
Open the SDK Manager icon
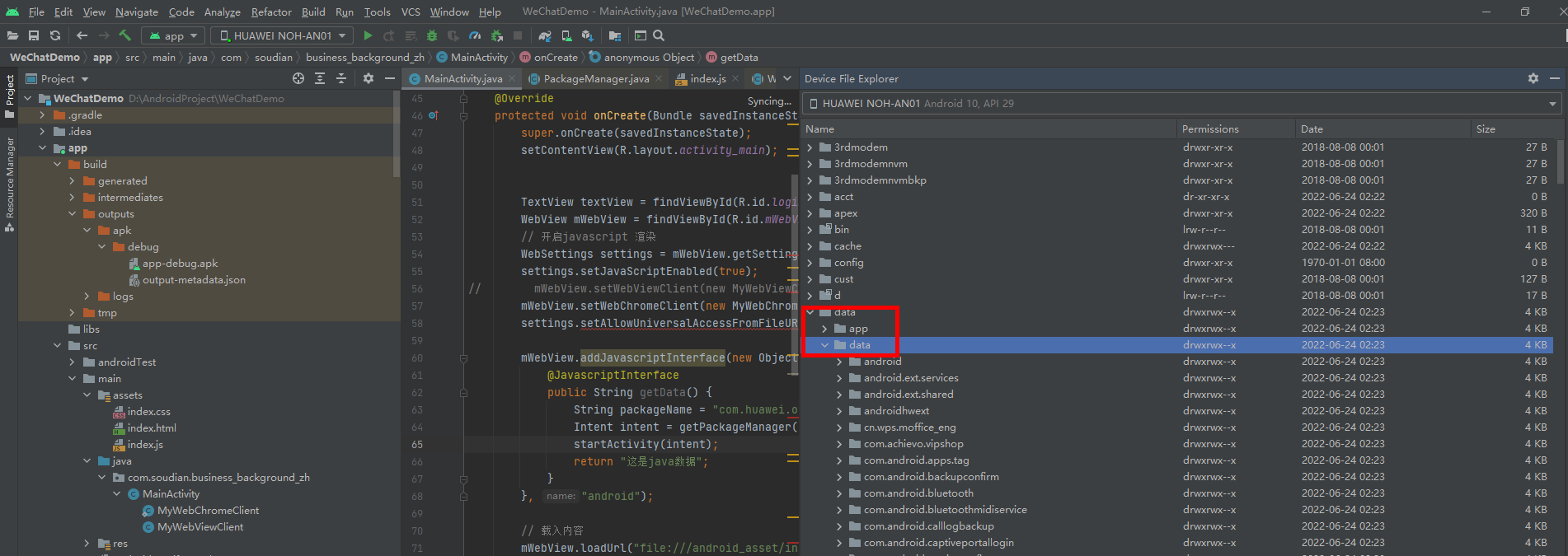[x=588, y=35]
